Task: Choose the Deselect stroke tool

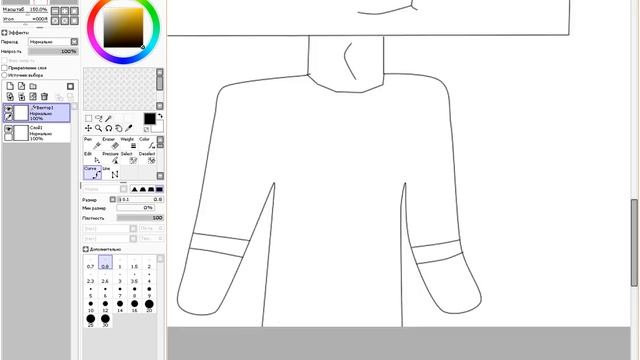Action: (147, 158)
